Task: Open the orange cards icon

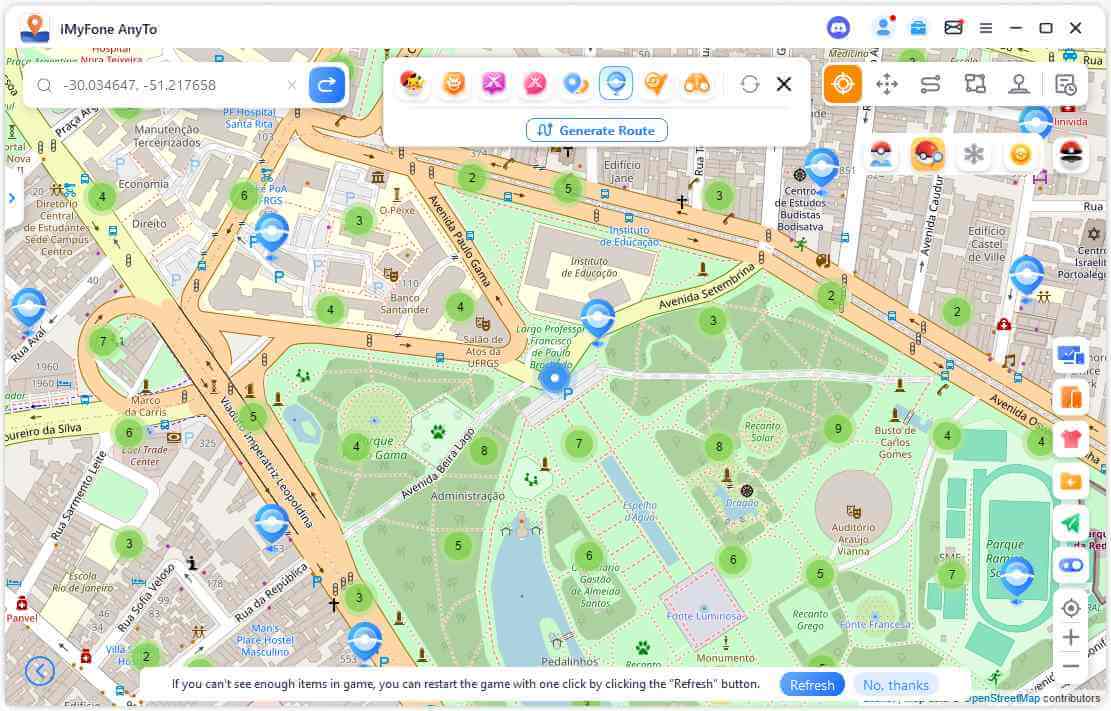Action: click(x=1071, y=398)
